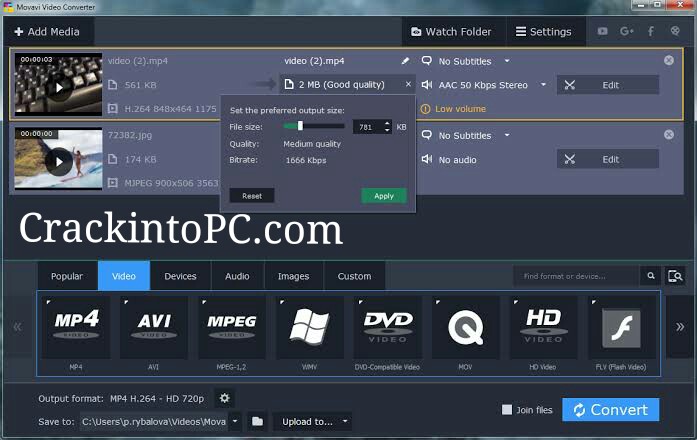Expand AAC 50 Kbps Stereo audio dropdown

543,84
